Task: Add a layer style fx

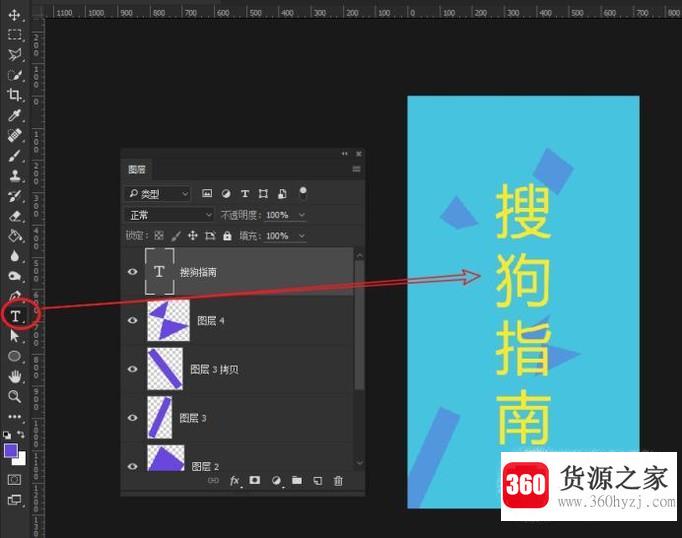Action: click(x=234, y=481)
